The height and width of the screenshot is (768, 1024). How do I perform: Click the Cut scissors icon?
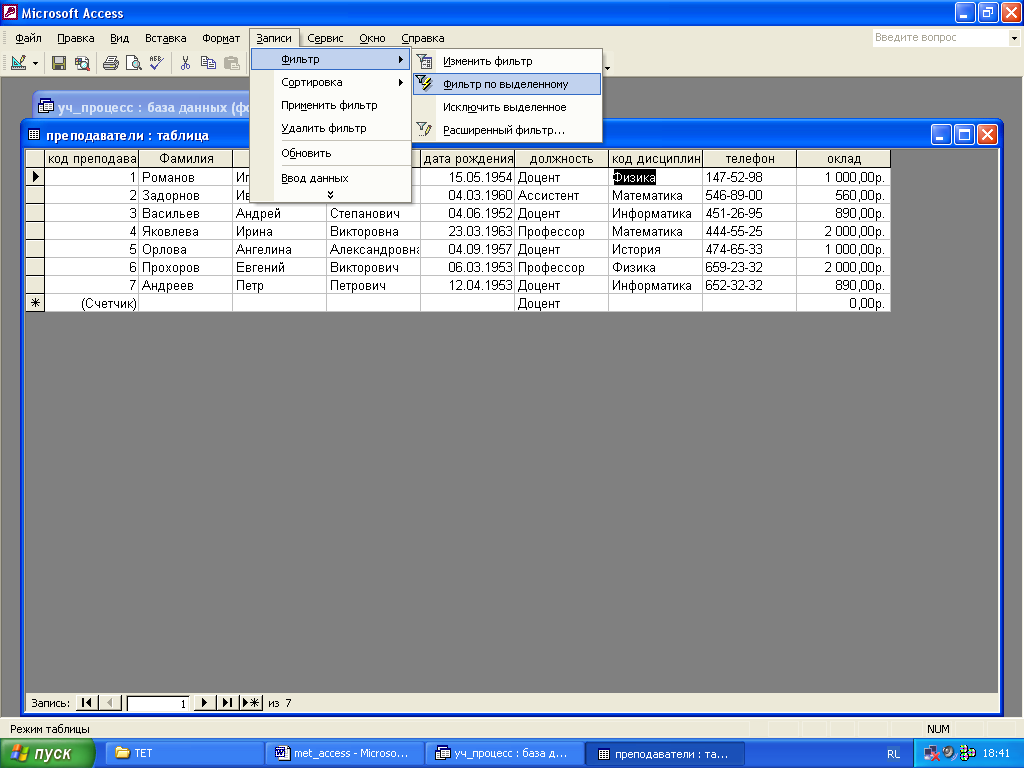(185, 63)
